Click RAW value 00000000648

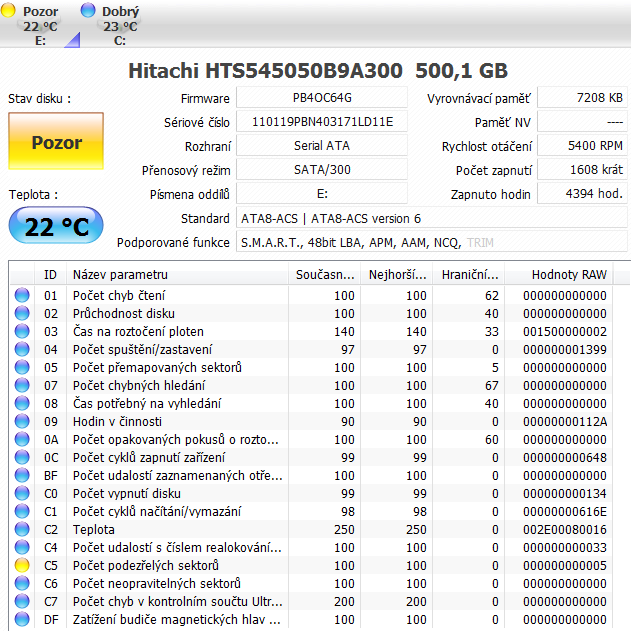tap(565, 457)
